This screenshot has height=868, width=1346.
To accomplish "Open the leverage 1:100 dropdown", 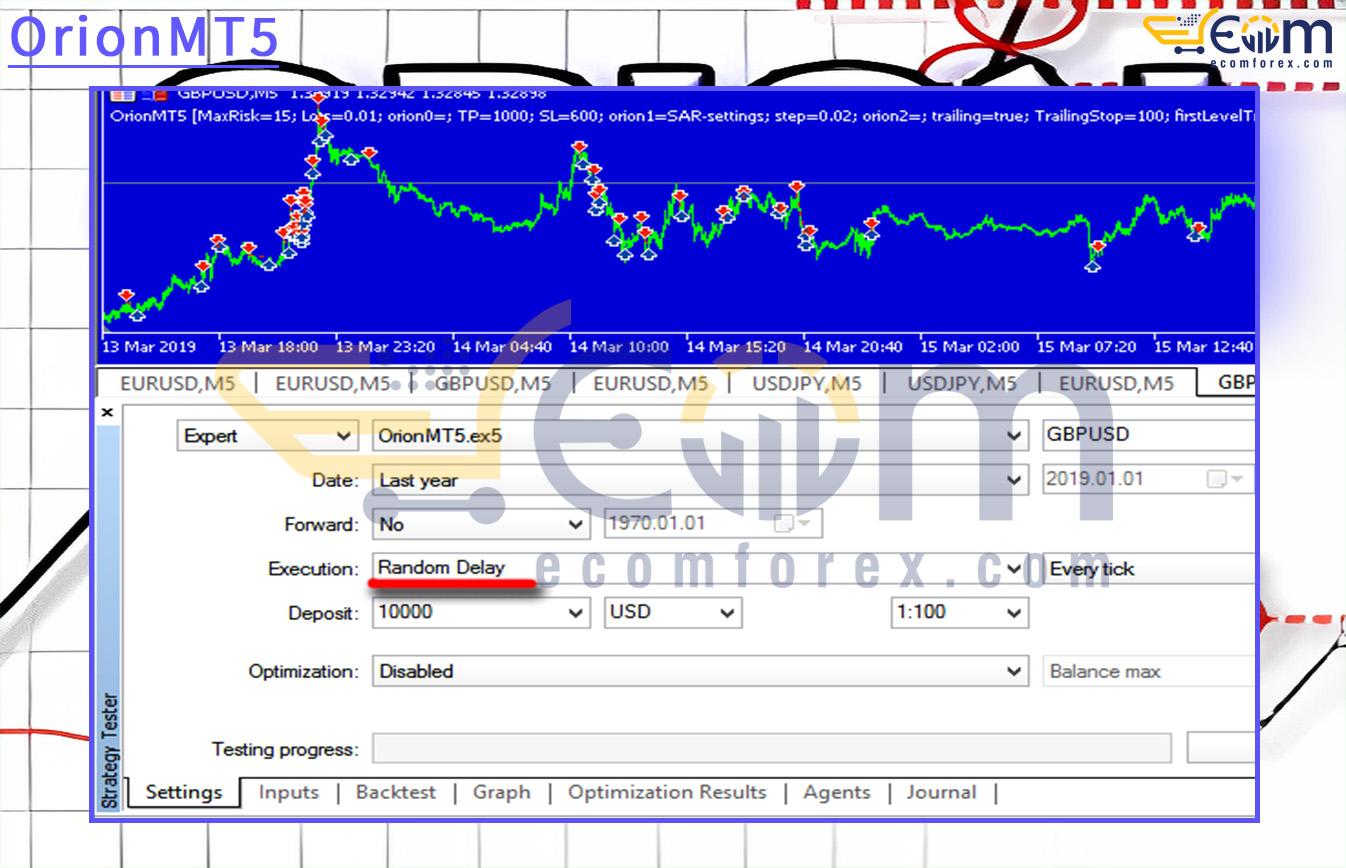I will pyautogui.click(x=960, y=612).
